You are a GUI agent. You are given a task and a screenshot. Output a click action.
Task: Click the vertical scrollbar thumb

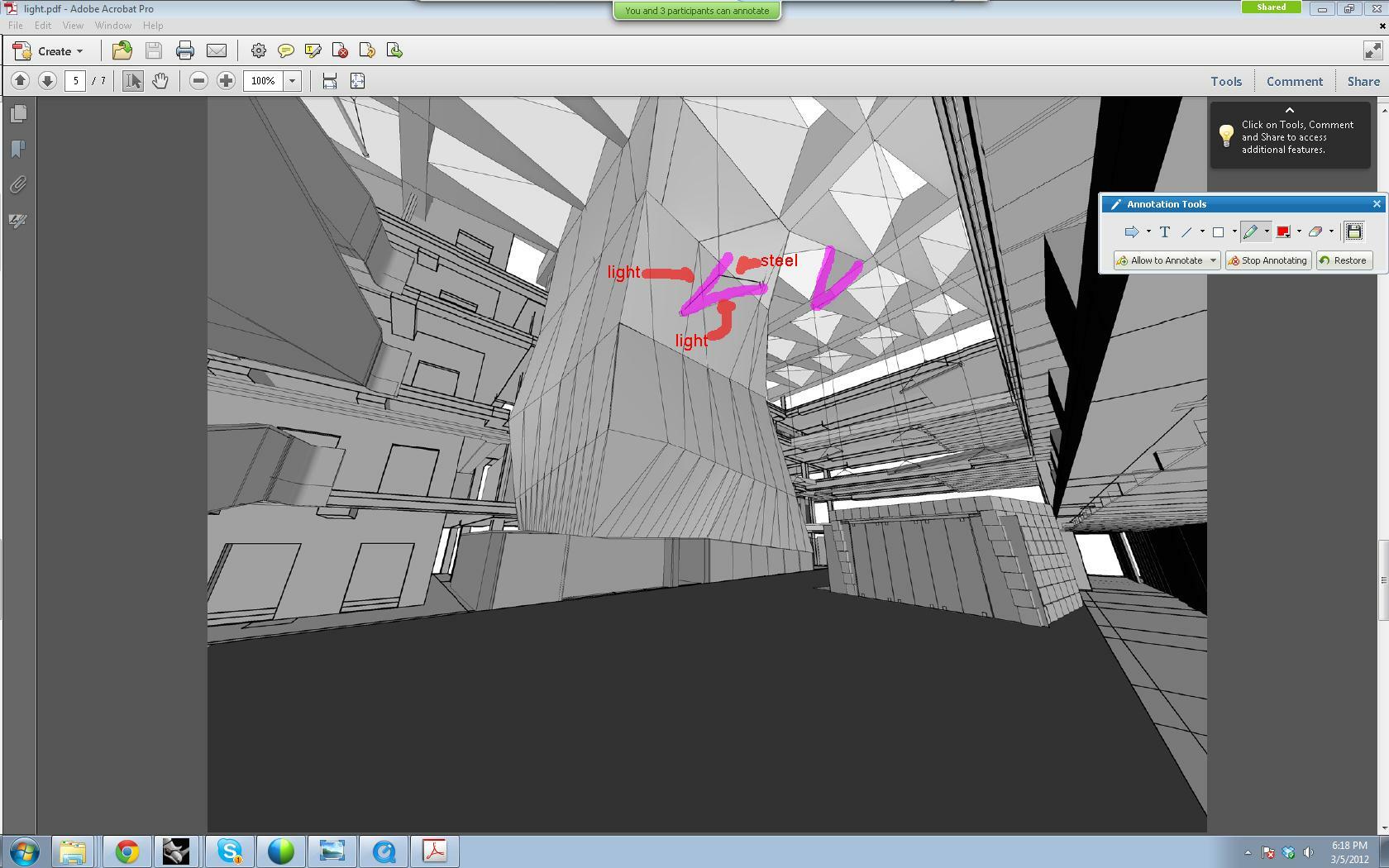click(1382, 579)
